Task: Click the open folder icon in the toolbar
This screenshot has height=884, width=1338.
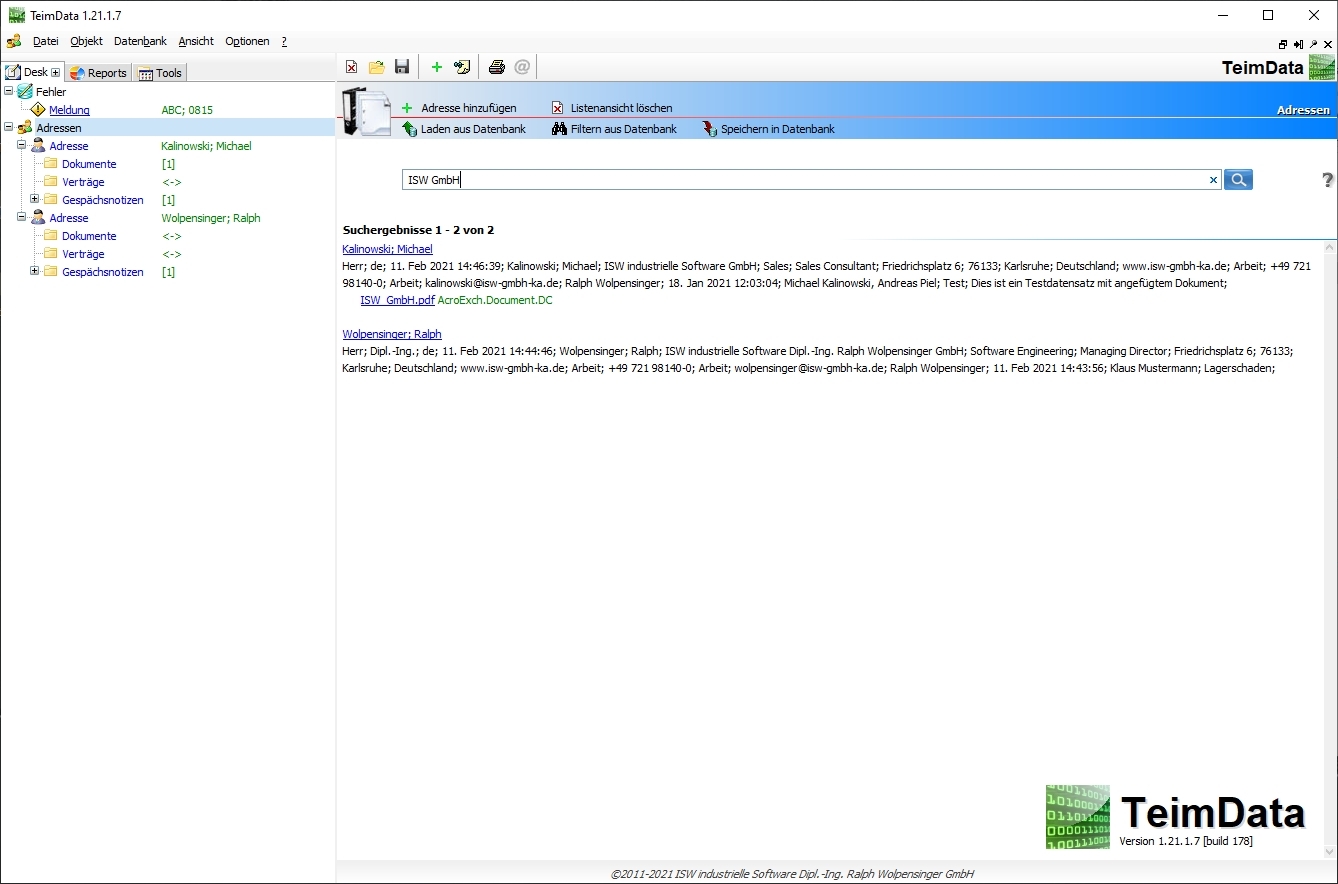Action: (377, 67)
